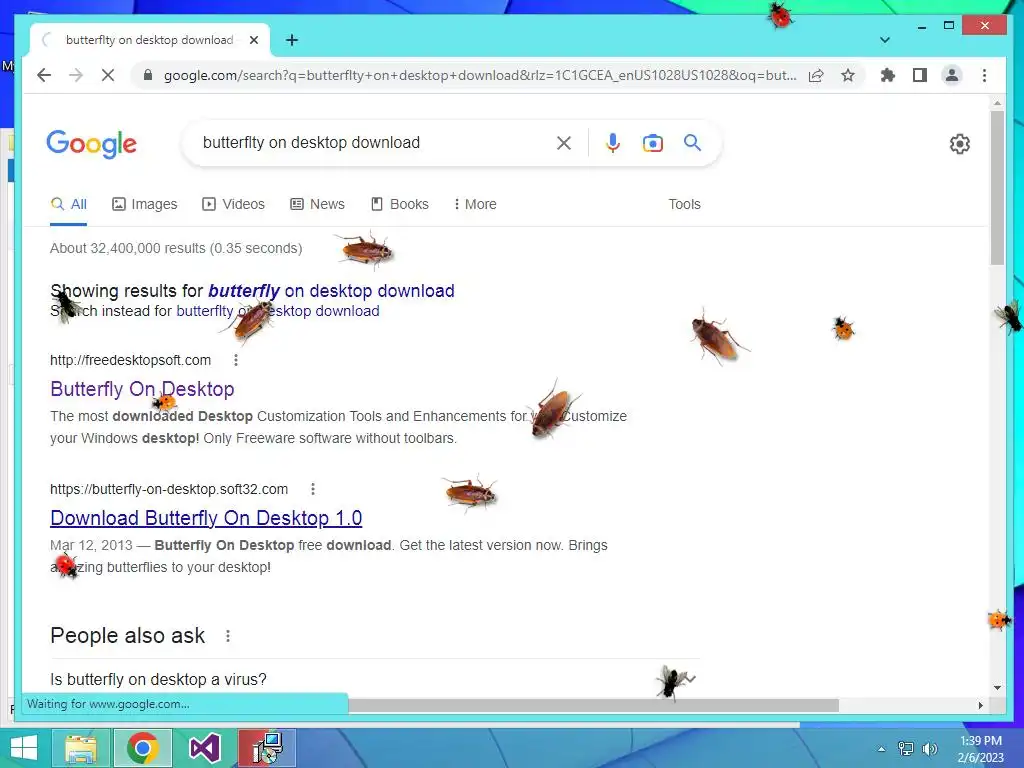Go to the Google logo home
1024x768 pixels.
click(91, 144)
